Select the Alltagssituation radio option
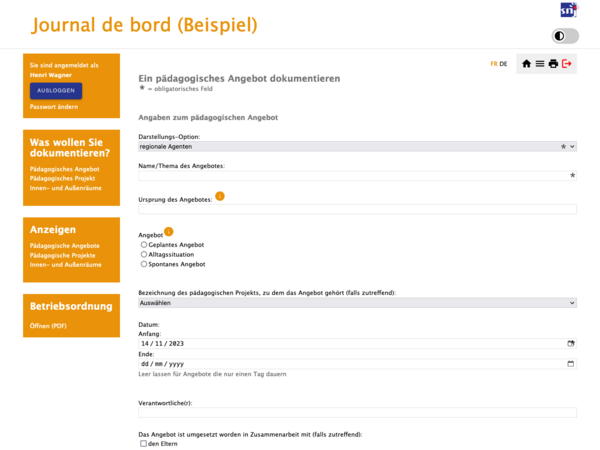 tap(143, 254)
